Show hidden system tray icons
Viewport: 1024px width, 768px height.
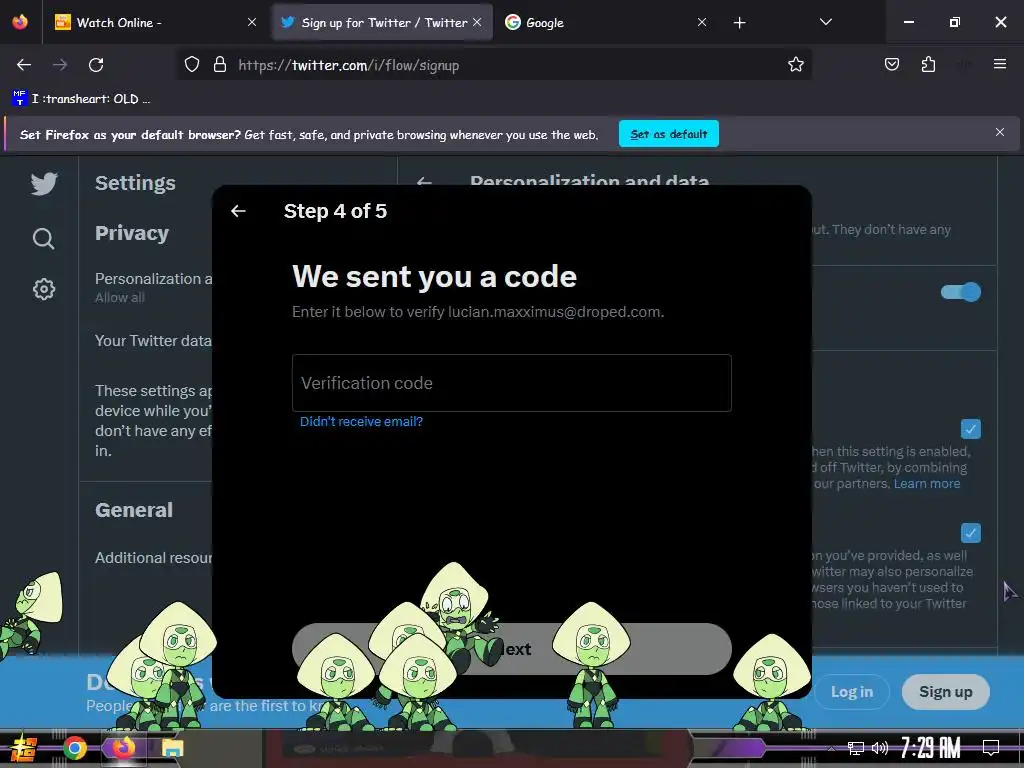tap(831, 748)
